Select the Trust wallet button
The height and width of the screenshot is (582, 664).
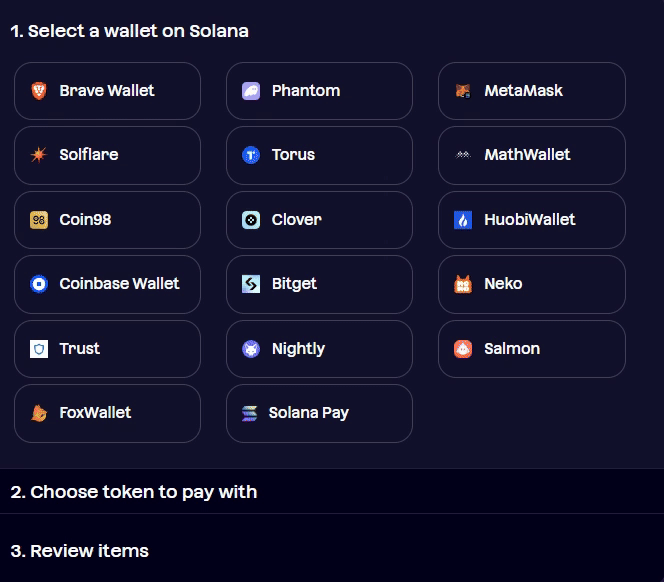107,349
